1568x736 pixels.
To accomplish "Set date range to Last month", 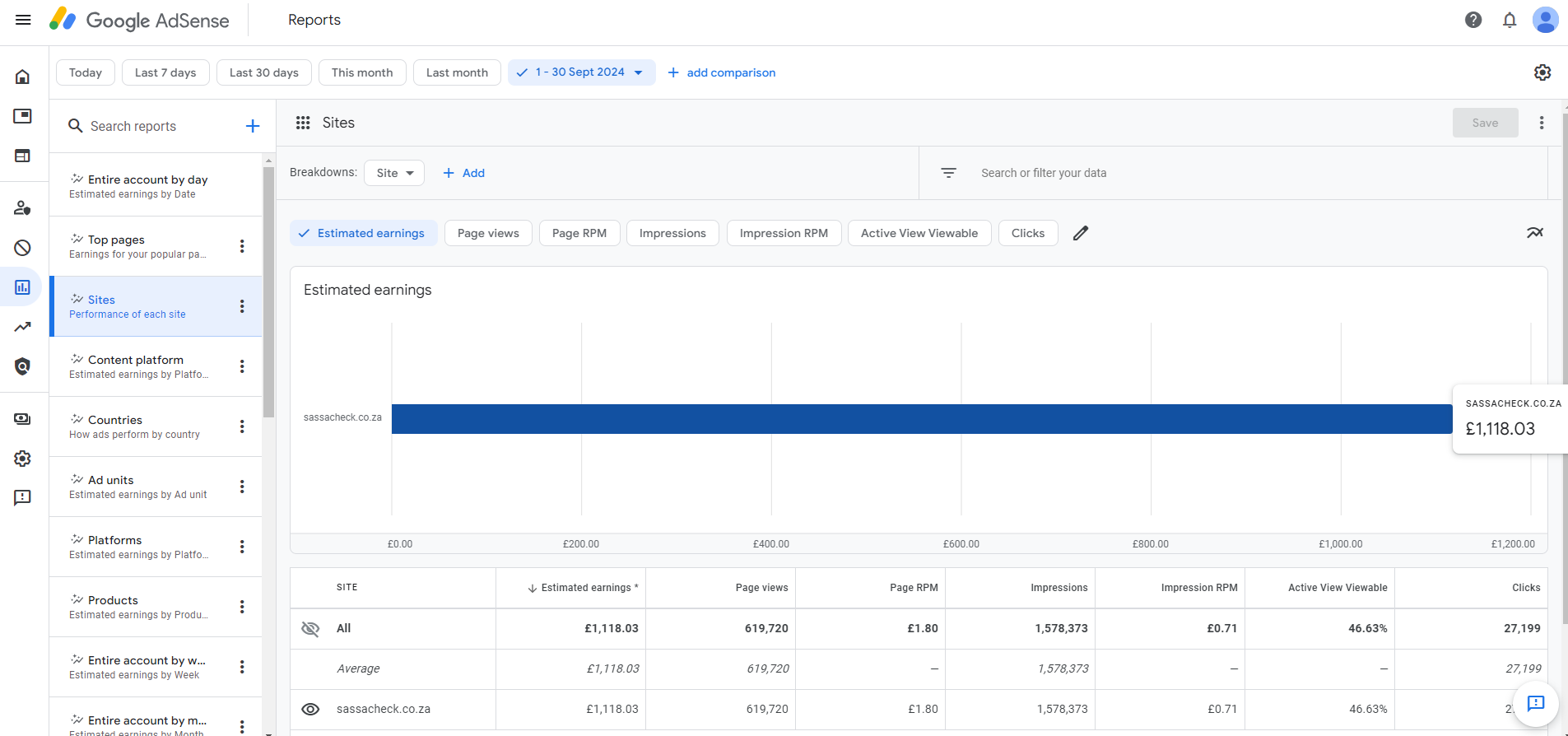I will coord(457,72).
